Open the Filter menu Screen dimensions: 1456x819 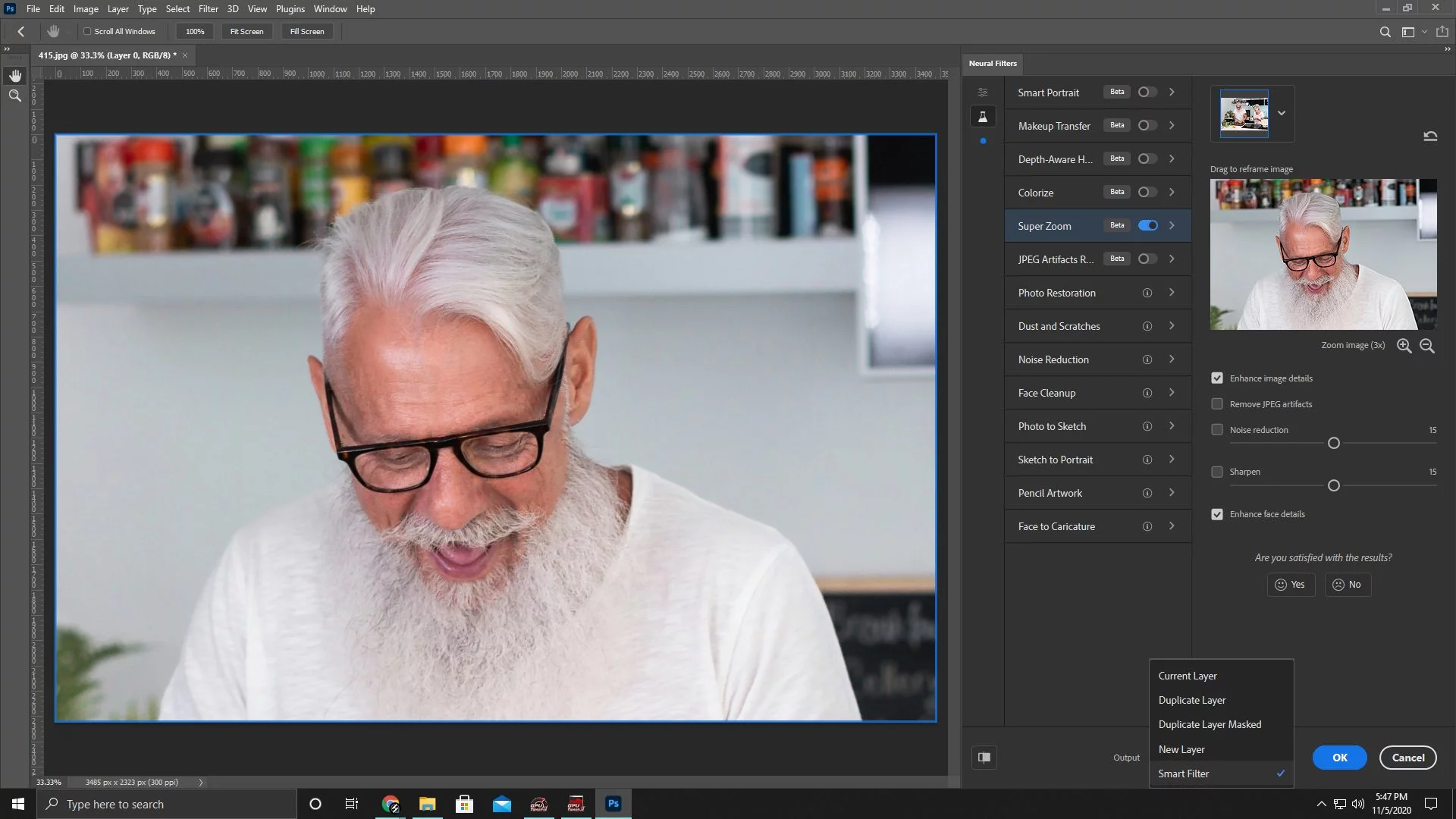point(209,9)
